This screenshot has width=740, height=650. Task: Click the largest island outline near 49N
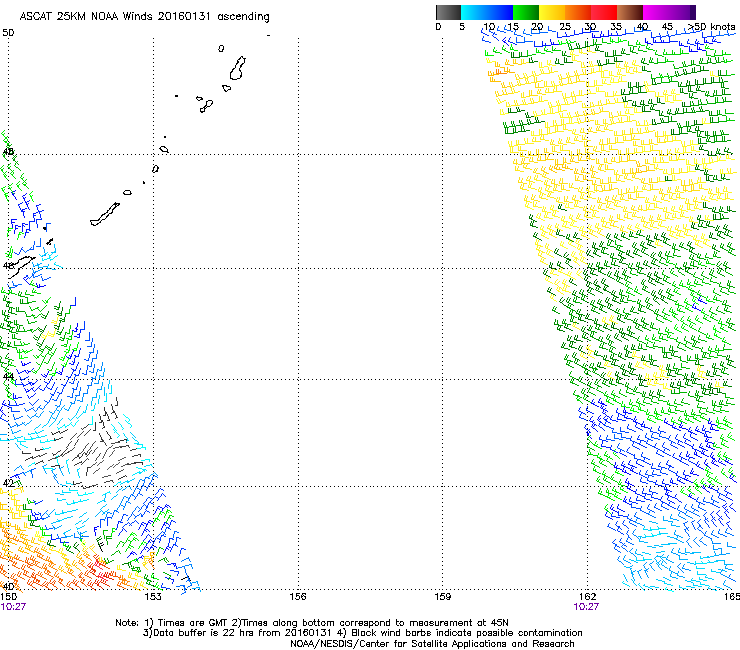(x=237, y=68)
